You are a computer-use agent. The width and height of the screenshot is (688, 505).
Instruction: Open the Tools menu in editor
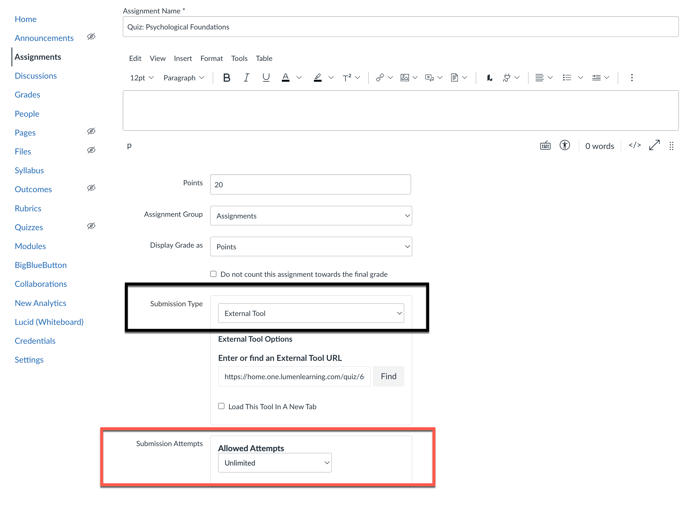click(239, 58)
